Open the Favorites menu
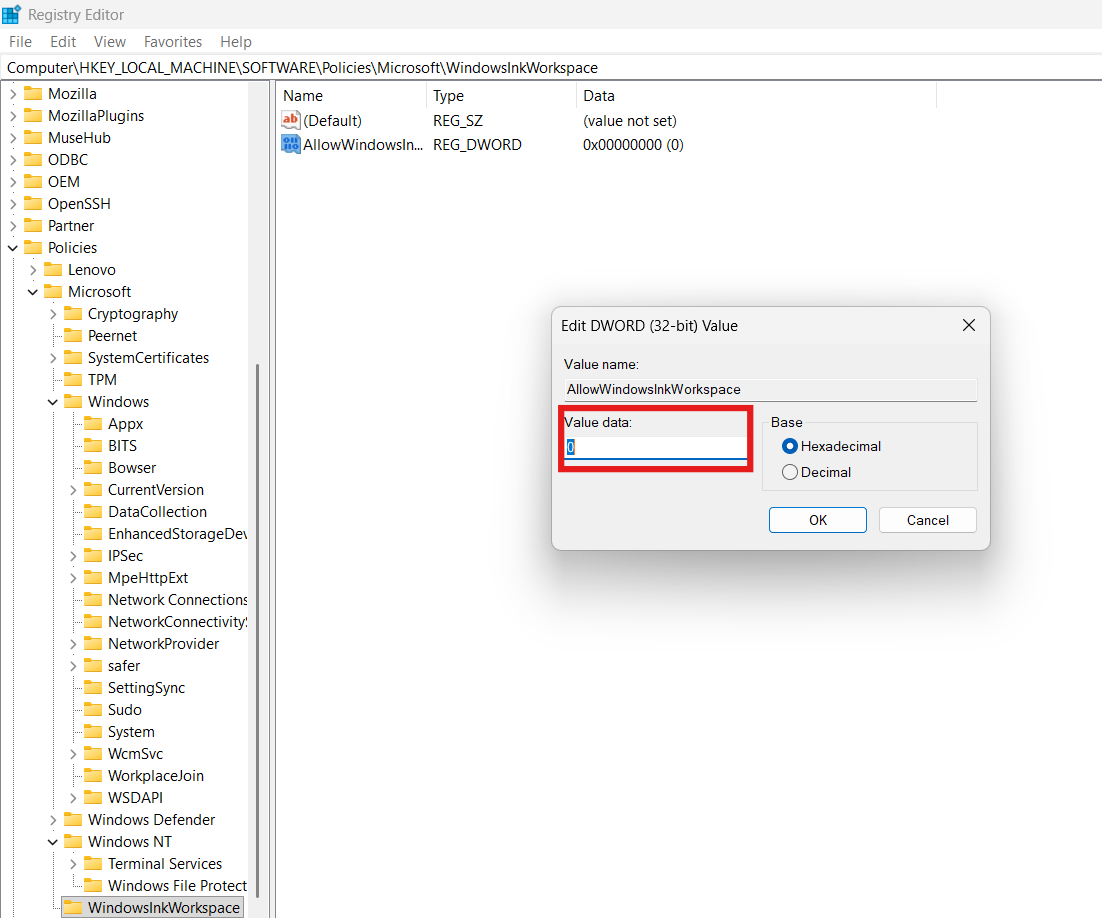Viewport: 1102px width, 918px height. pos(172,41)
